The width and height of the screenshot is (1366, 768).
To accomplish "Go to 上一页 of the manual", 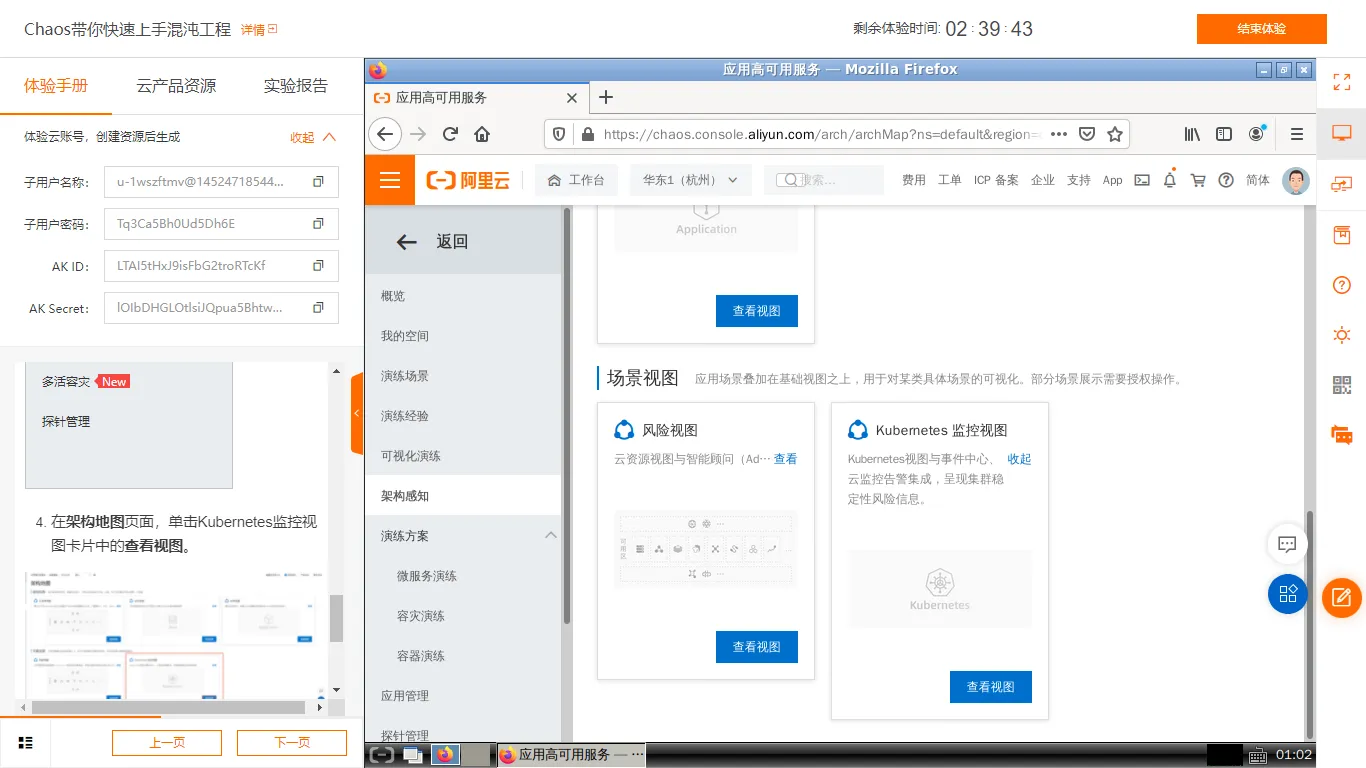I will [x=167, y=743].
